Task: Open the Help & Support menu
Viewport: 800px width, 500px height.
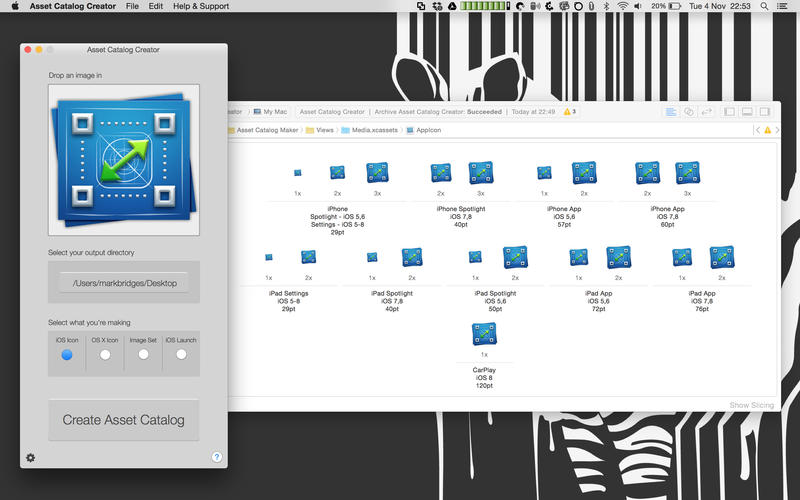Action: [202, 6]
